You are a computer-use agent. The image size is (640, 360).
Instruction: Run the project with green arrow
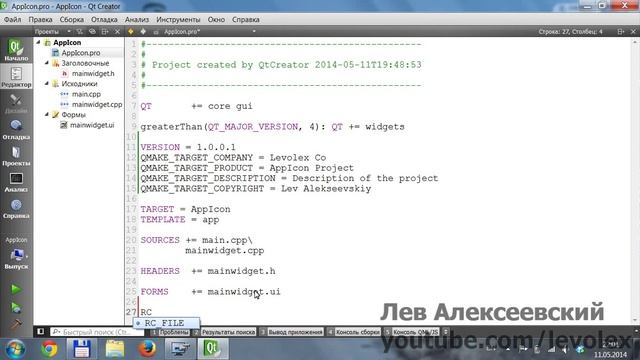16,289
